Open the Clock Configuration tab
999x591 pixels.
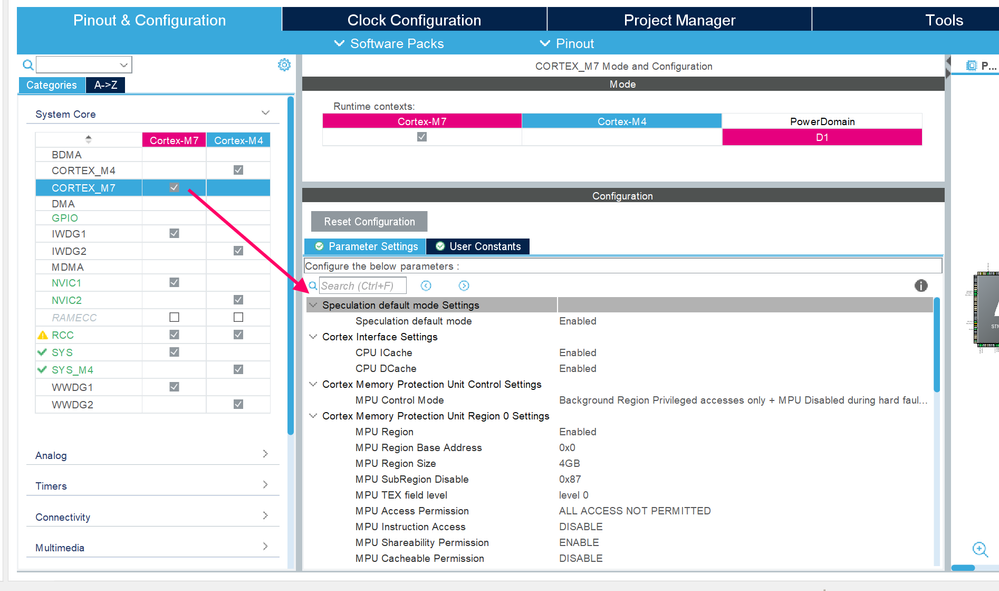tap(414, 20)
